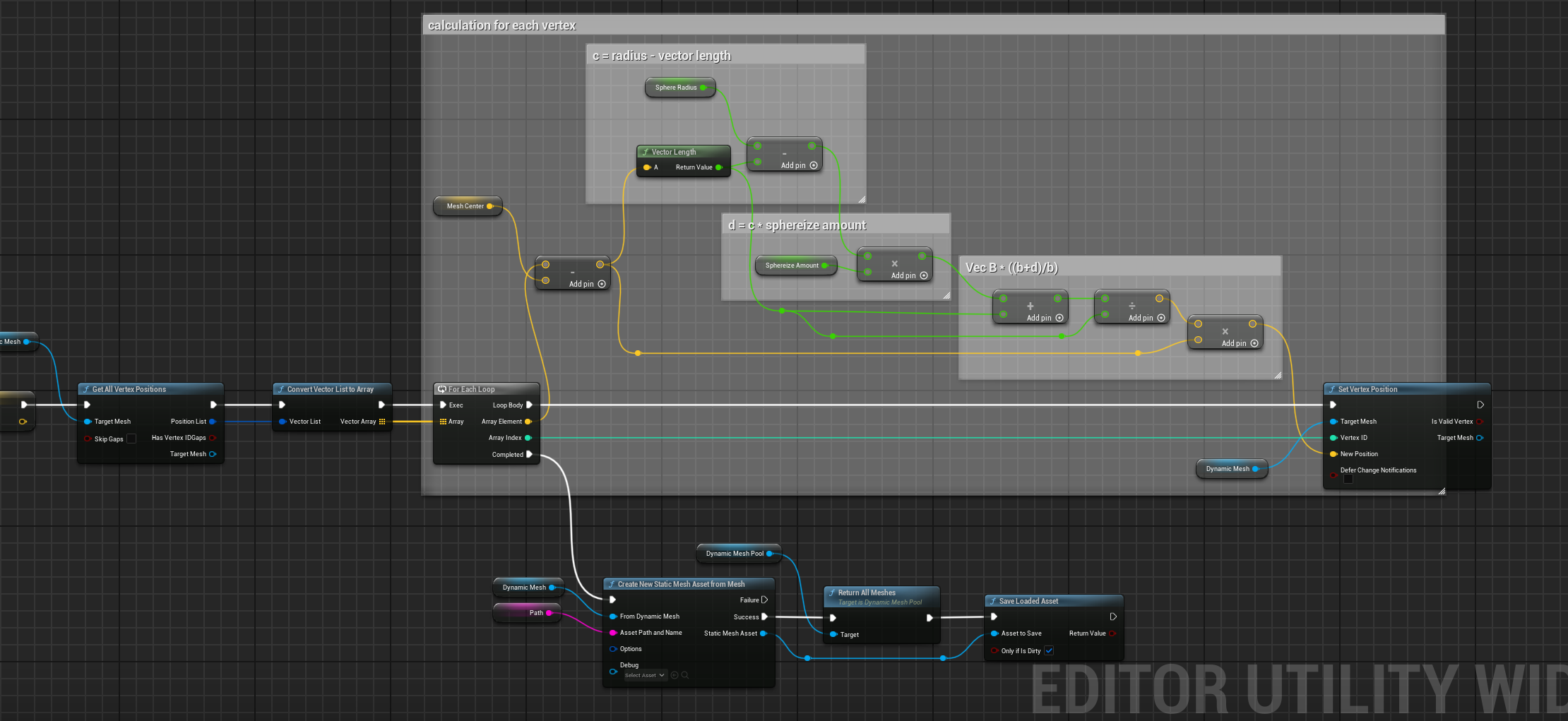1568x721 pixels.
Task: Select the Mesh Center variable node
Action: point(465,206)
